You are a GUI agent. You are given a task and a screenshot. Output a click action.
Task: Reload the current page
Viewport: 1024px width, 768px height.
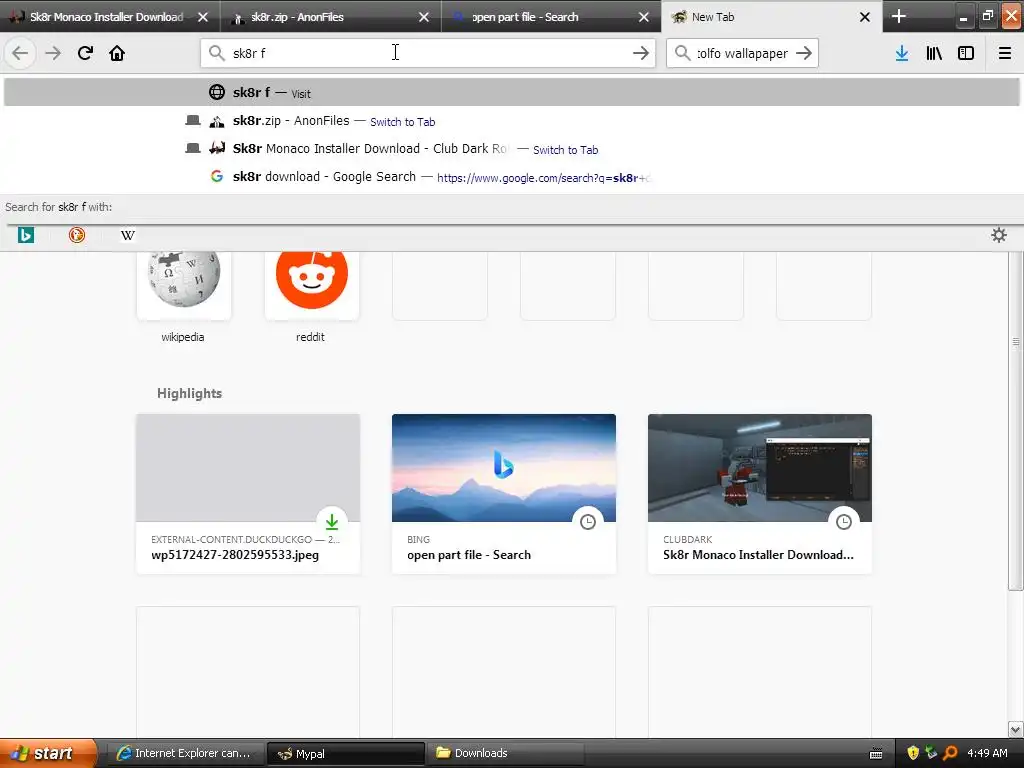coord(85,53)
